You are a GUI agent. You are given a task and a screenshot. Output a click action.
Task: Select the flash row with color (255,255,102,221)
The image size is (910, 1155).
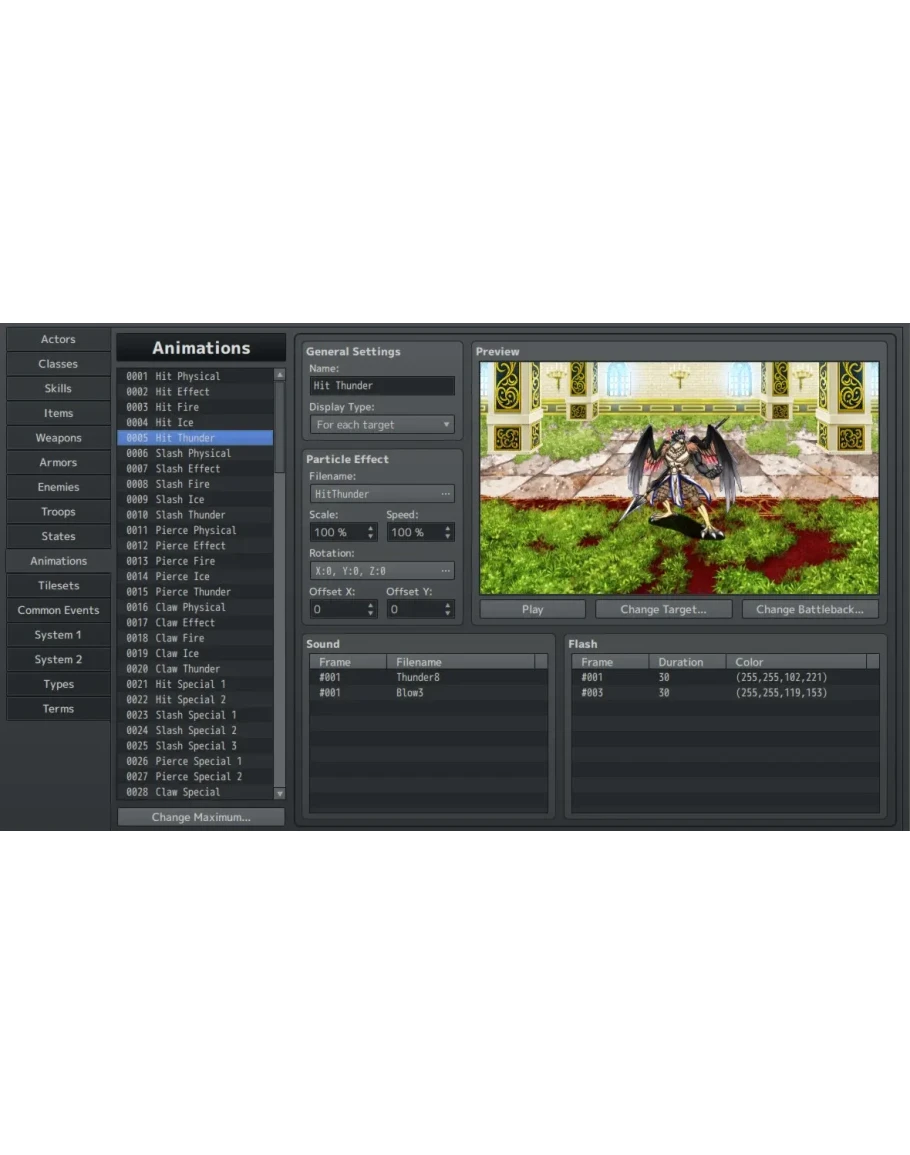coord(725,677)
